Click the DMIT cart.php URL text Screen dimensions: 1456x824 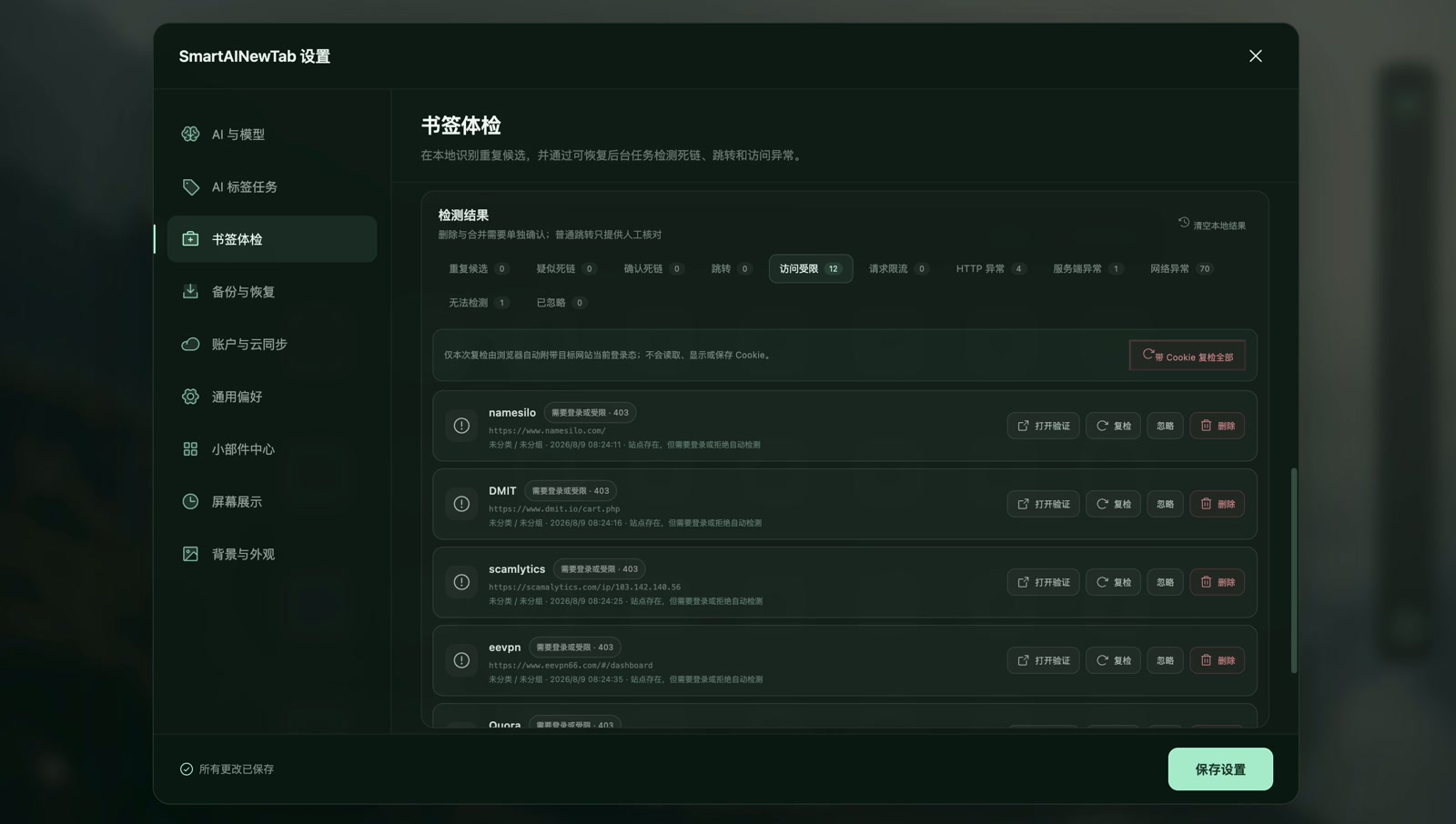coord(554,509)
